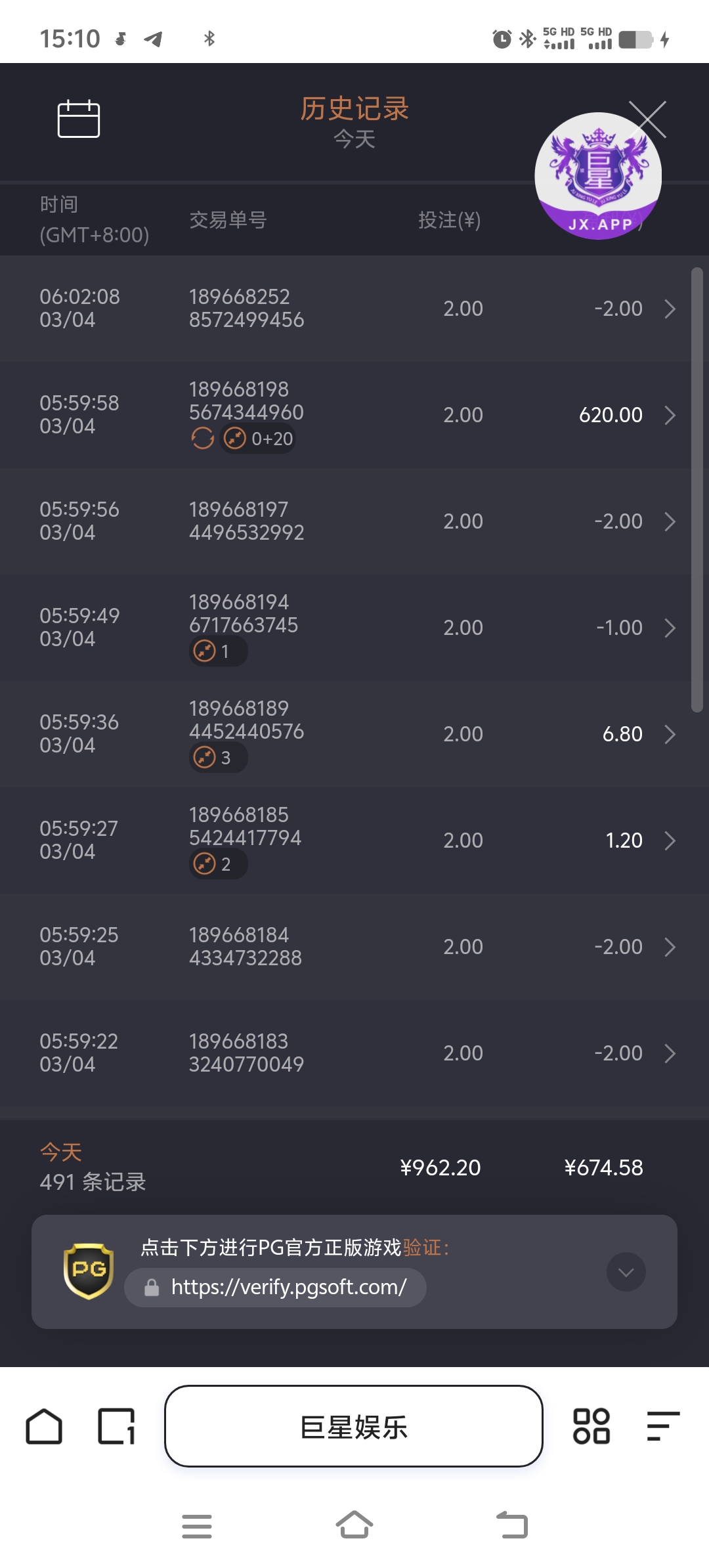Open the browser tabs switcher icon
Image resolution: width=709 pixels, height=1568 pixels.
point(116,1426)
